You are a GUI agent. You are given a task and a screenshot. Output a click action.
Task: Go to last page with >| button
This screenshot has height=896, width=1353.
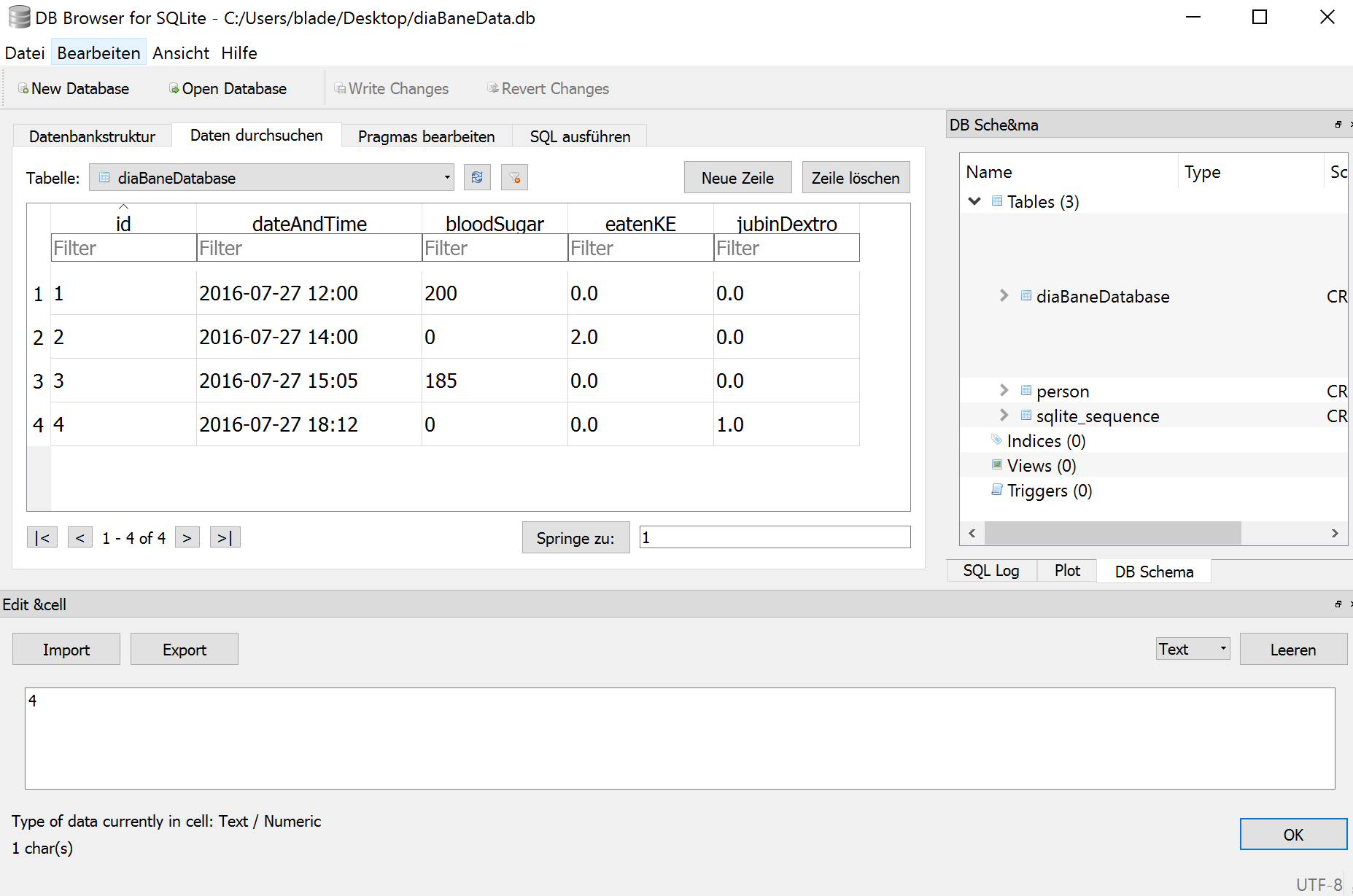pyautogui.click(x=225, y=537)
